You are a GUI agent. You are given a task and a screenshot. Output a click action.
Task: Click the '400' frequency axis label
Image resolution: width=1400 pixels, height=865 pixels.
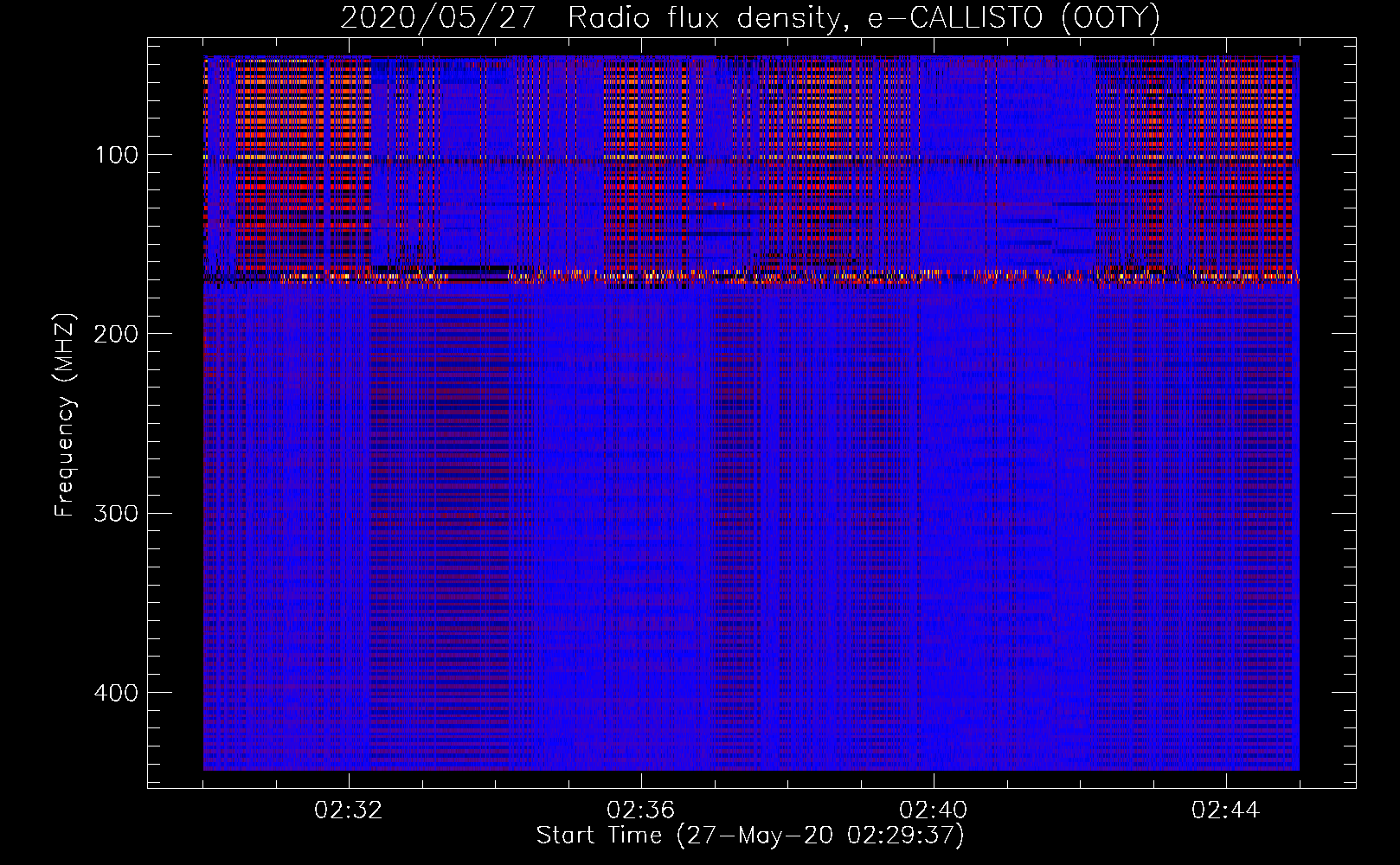click(117, 694)
